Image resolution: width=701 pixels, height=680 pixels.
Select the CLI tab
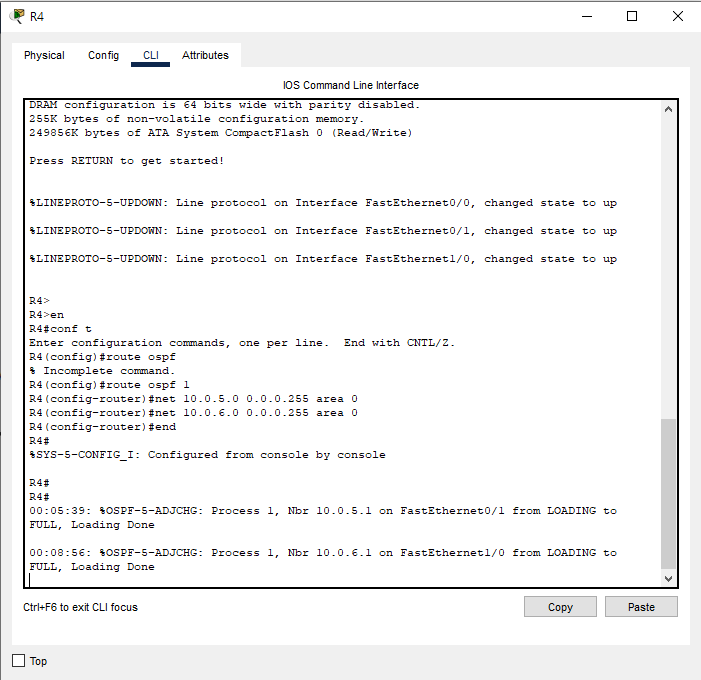151,55
